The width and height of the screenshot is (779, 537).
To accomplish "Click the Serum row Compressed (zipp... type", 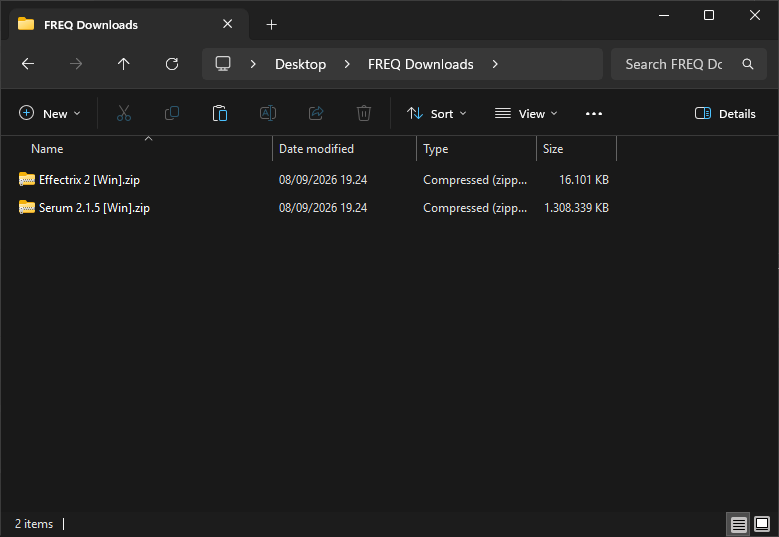I will click(x=475, y=208).
